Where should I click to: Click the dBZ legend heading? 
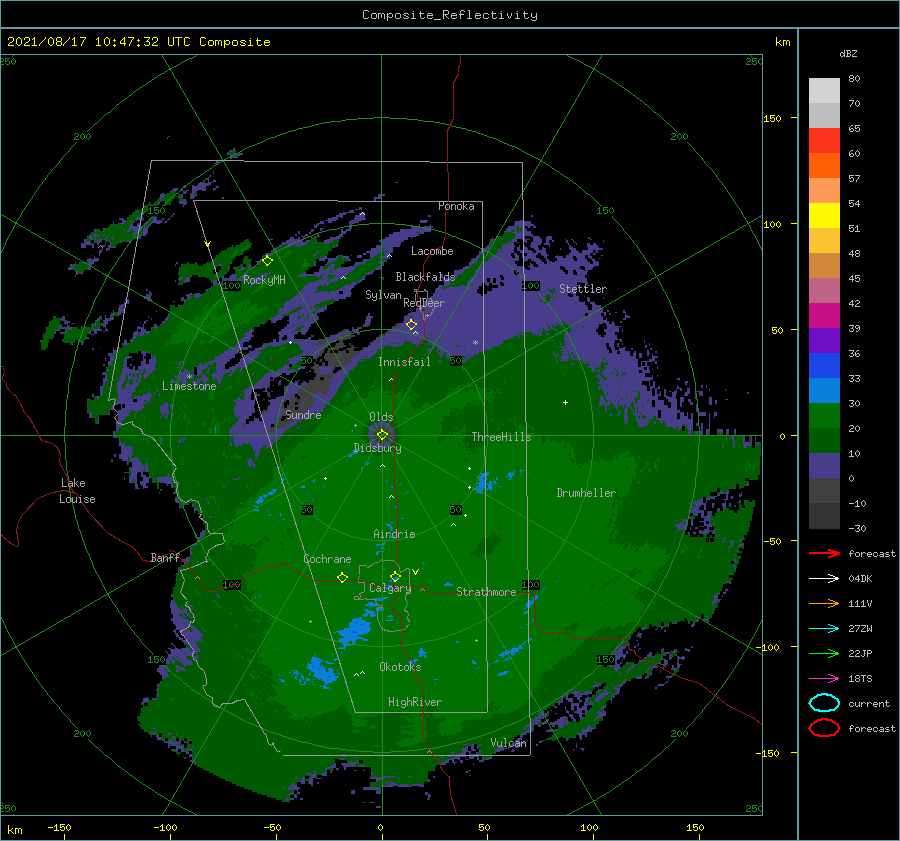(x=848, y=53)
